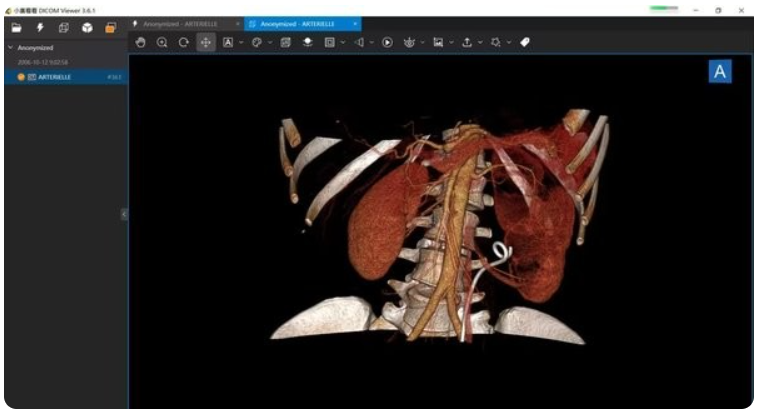This screenshot has width=758, height=414.
Task: Open the dropdown arrow beside the palette icon
Action: [x=270, y=42]
